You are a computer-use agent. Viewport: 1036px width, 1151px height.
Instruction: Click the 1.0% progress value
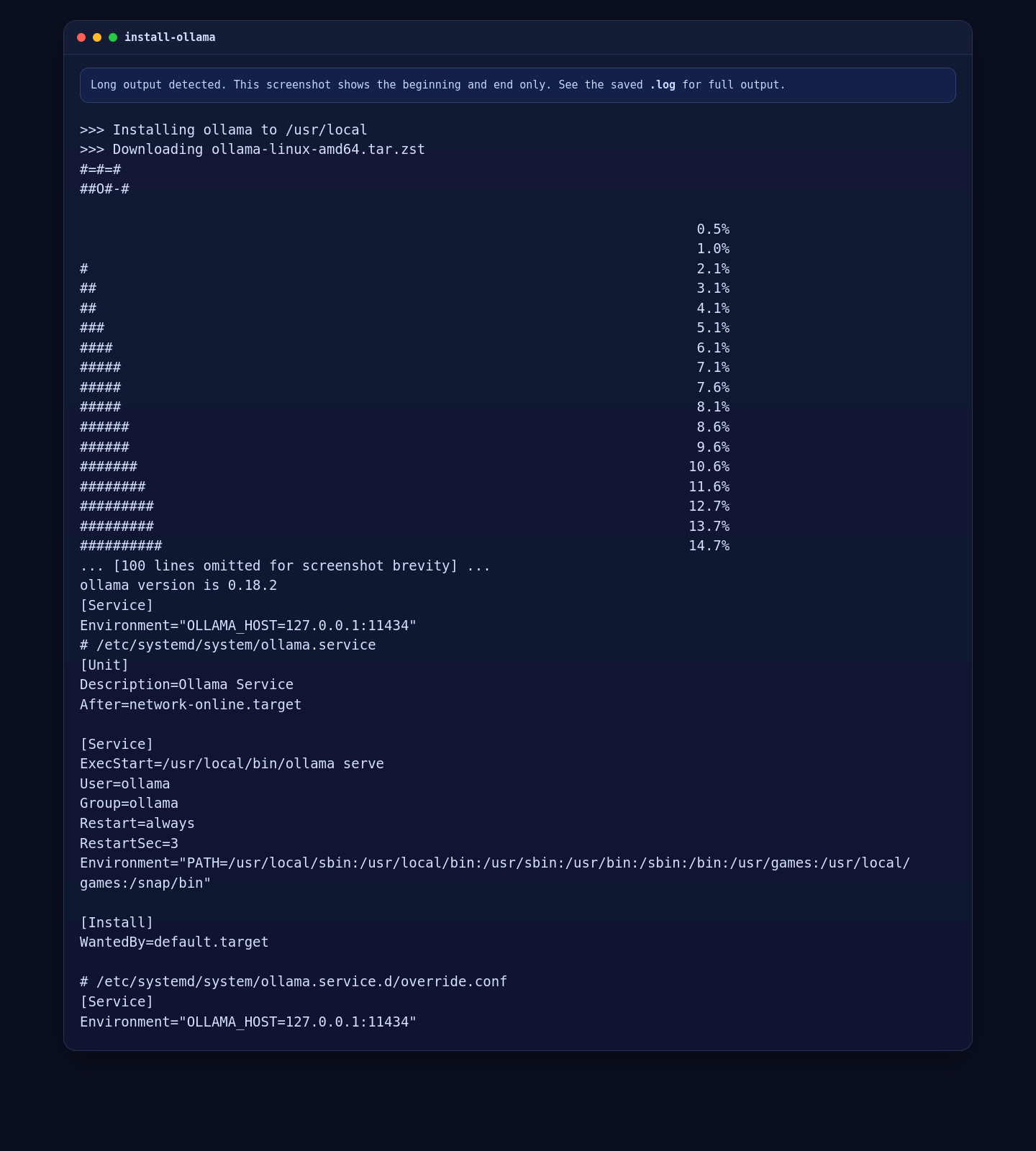(x=713, y=249)
